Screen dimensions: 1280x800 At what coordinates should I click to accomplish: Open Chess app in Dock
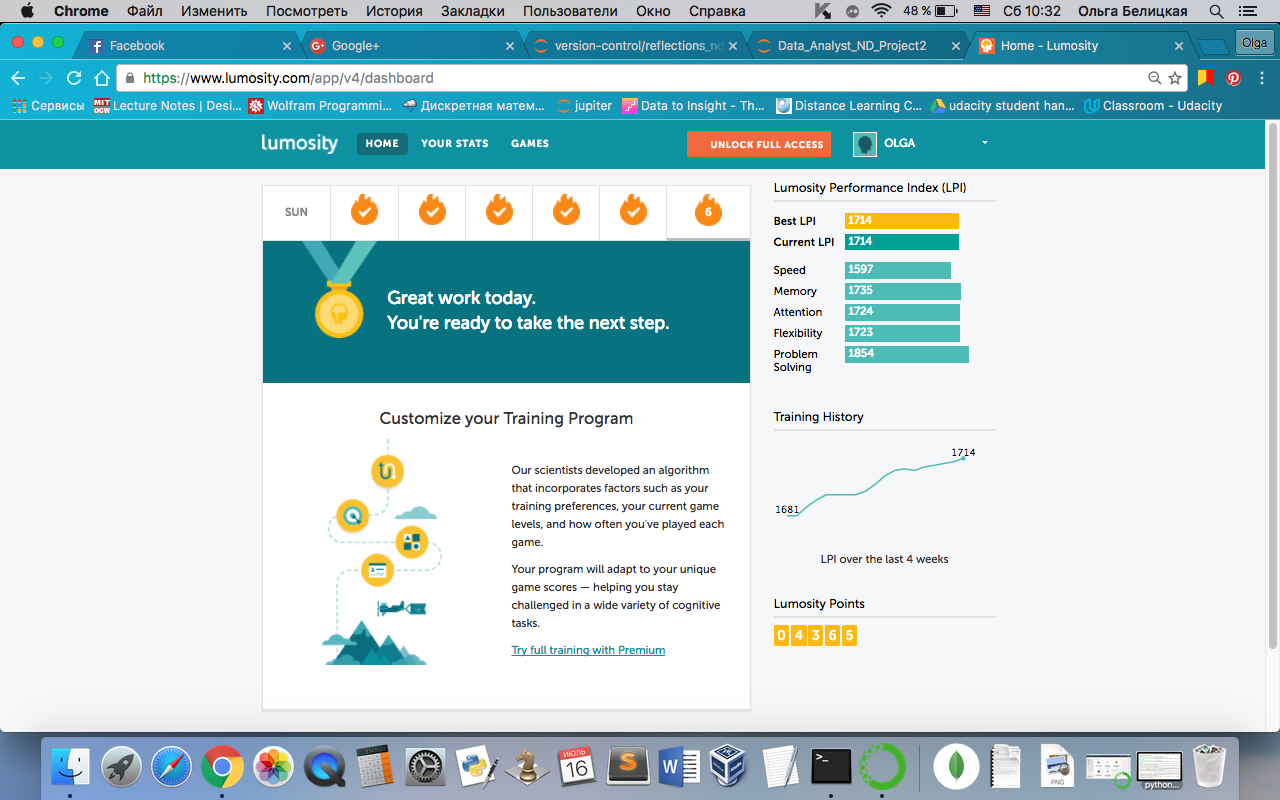tap(525, 767)
